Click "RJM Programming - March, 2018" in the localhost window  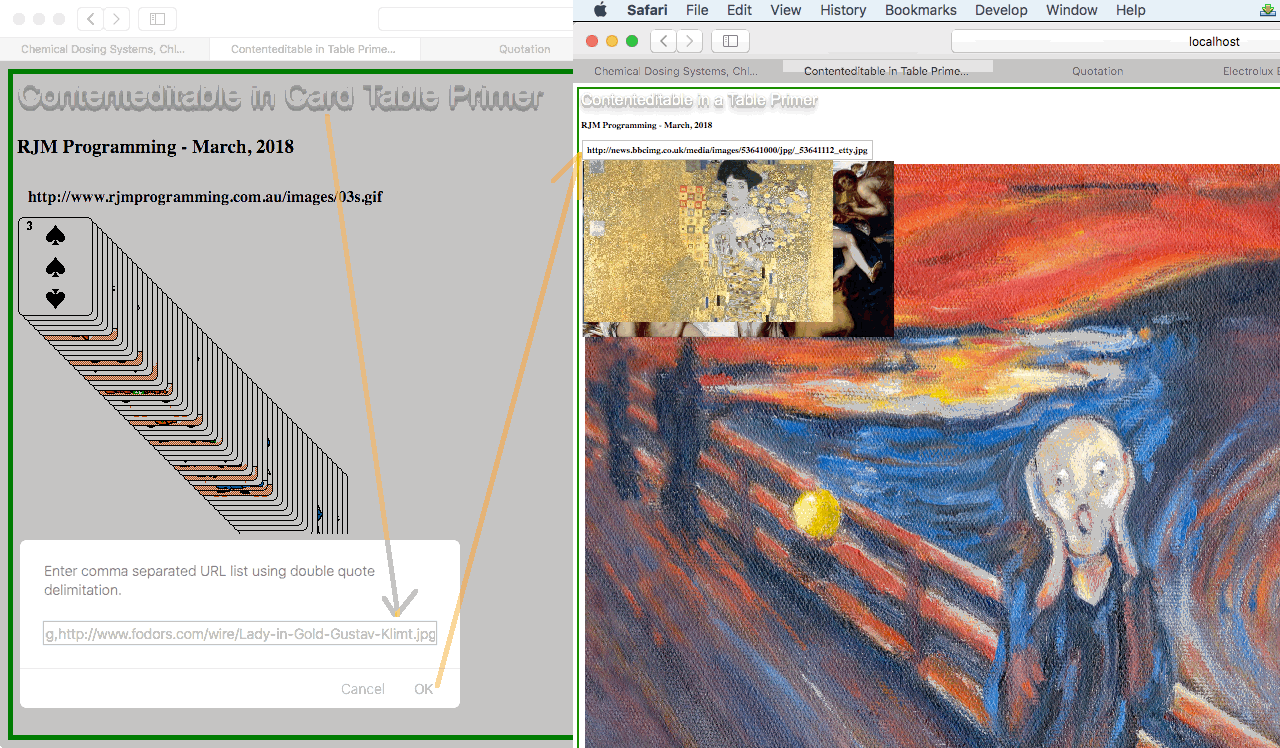(x=647, y=125)
